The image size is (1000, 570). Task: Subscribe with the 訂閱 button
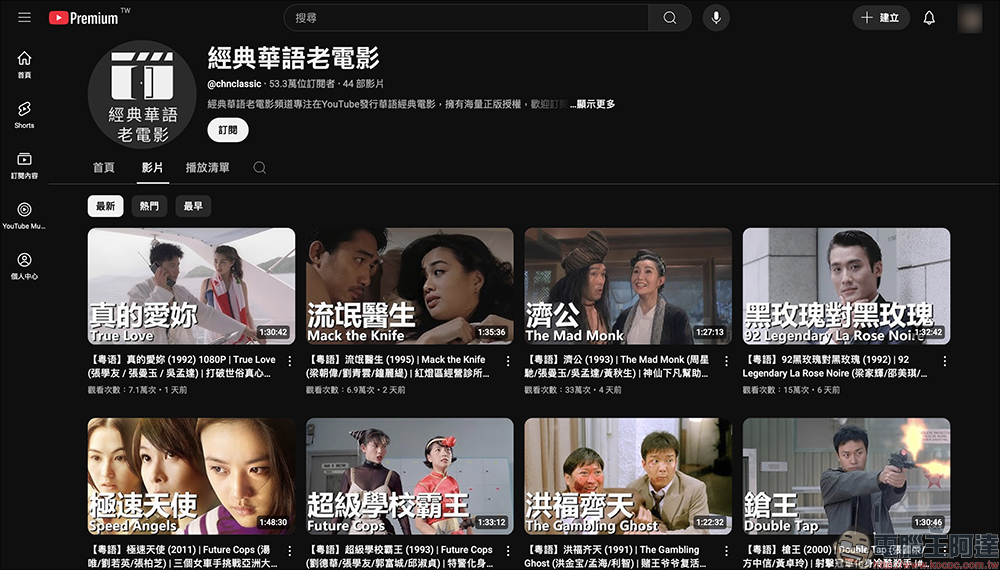click(228, 130)
